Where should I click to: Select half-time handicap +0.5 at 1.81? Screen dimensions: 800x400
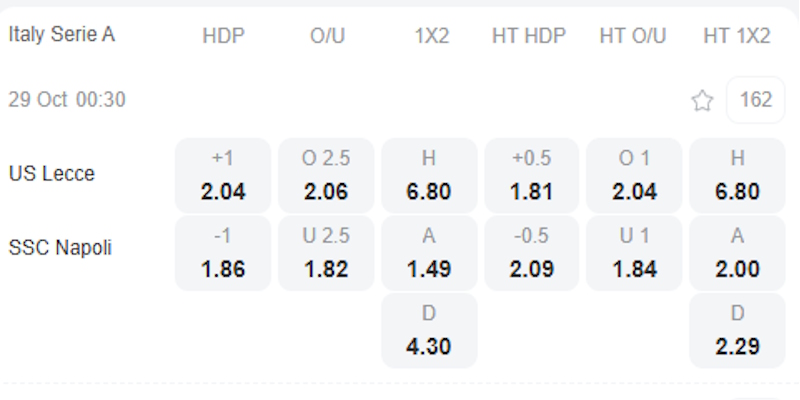(532, 176)
